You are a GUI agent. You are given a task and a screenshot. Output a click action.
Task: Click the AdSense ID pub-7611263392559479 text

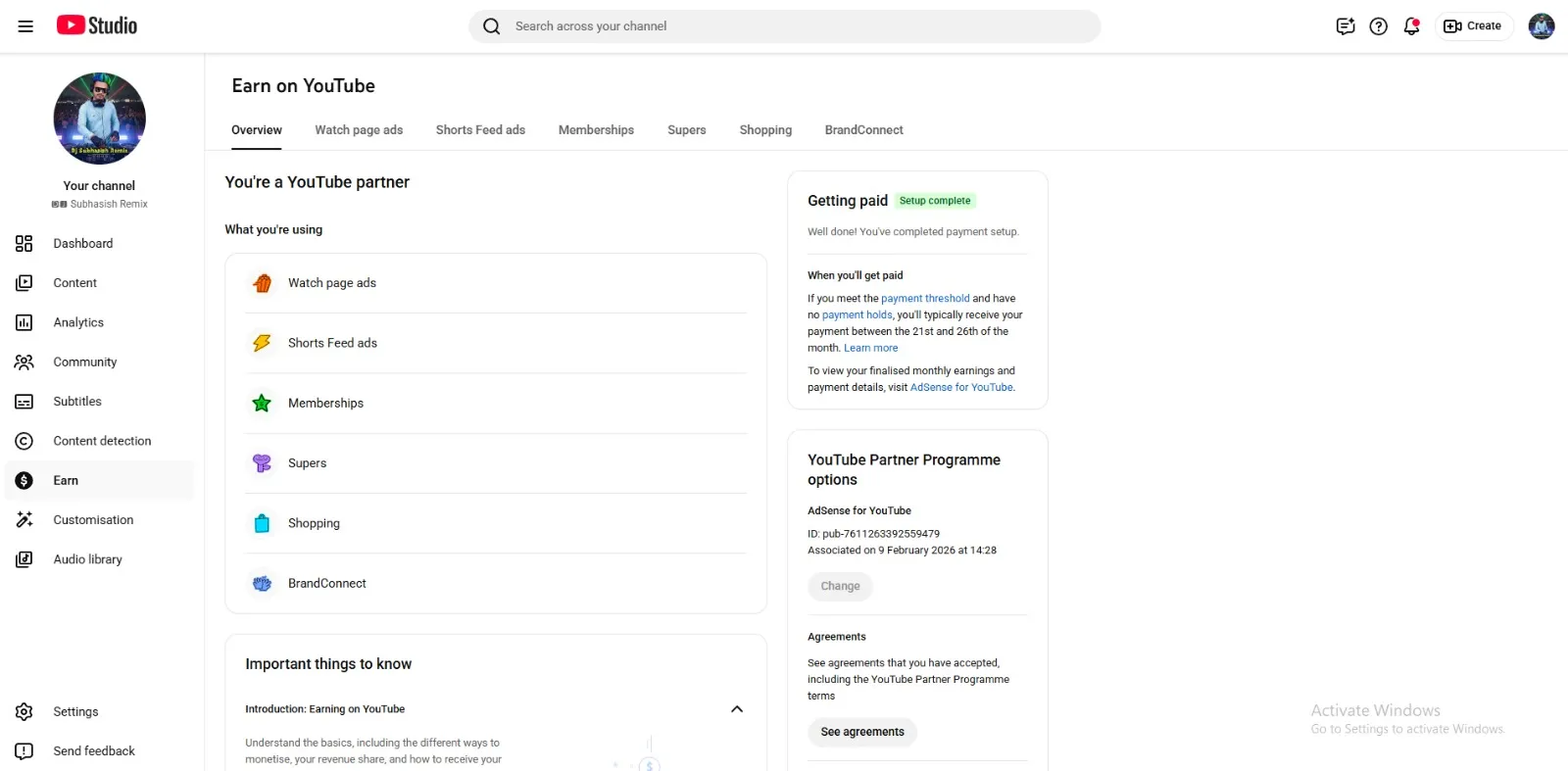[x=873, y=535]
